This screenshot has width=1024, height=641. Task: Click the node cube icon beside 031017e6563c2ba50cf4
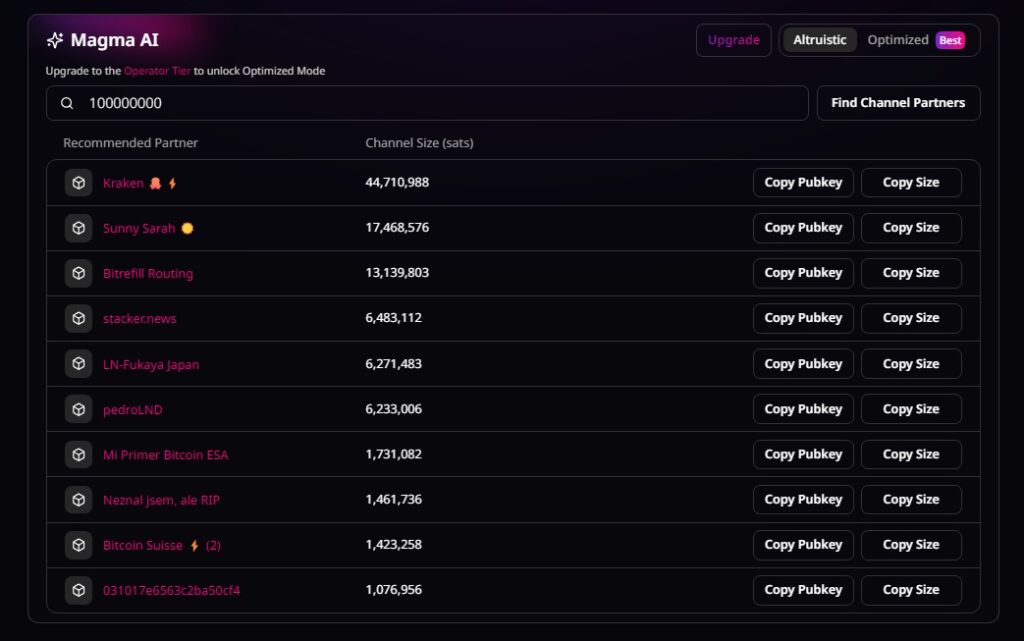(78, 590)
